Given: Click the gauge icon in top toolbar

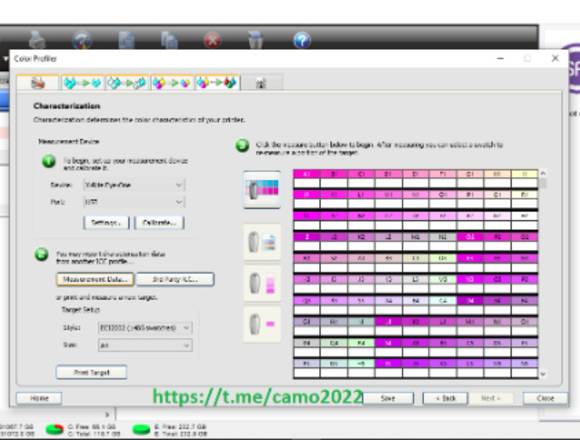Looking at the screenshot, I should (x=82, y=40).
